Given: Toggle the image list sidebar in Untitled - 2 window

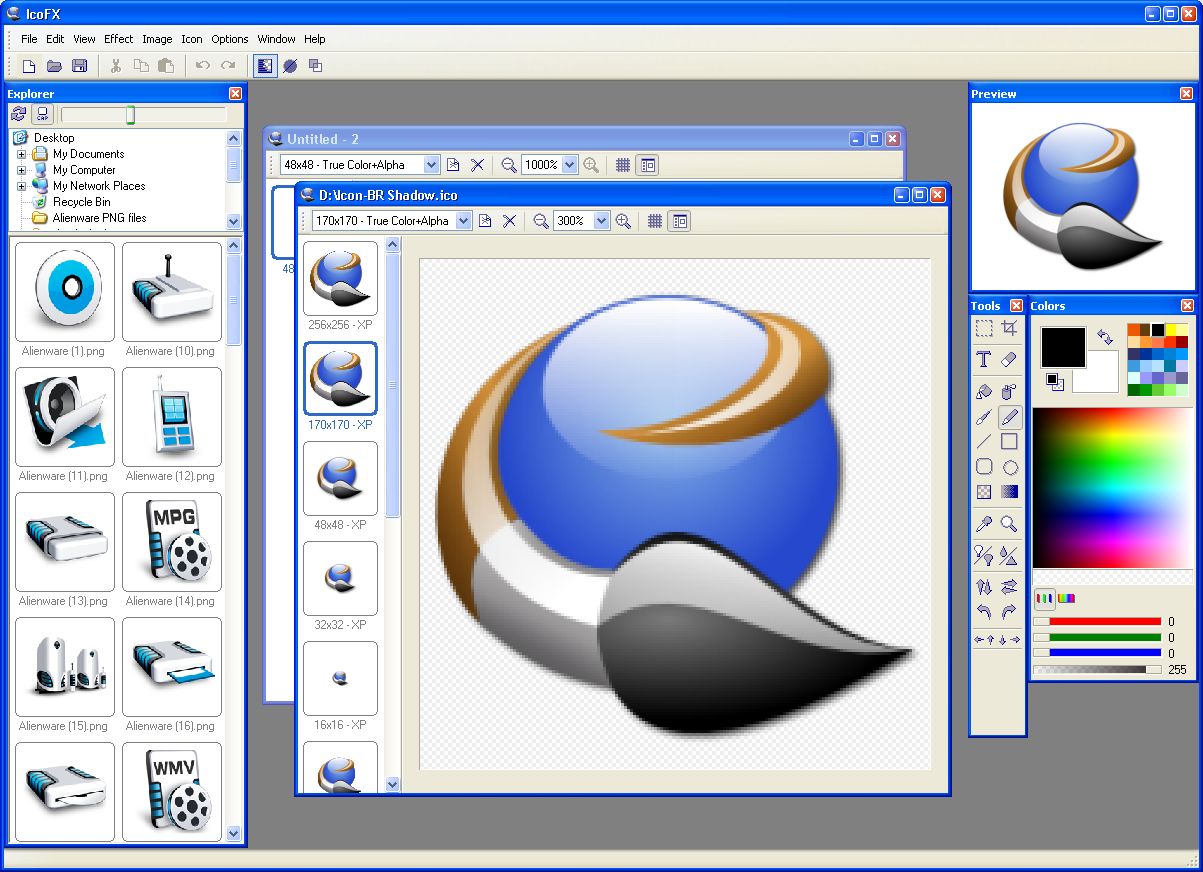Looking at the screenshot, I should pos(648,165).
